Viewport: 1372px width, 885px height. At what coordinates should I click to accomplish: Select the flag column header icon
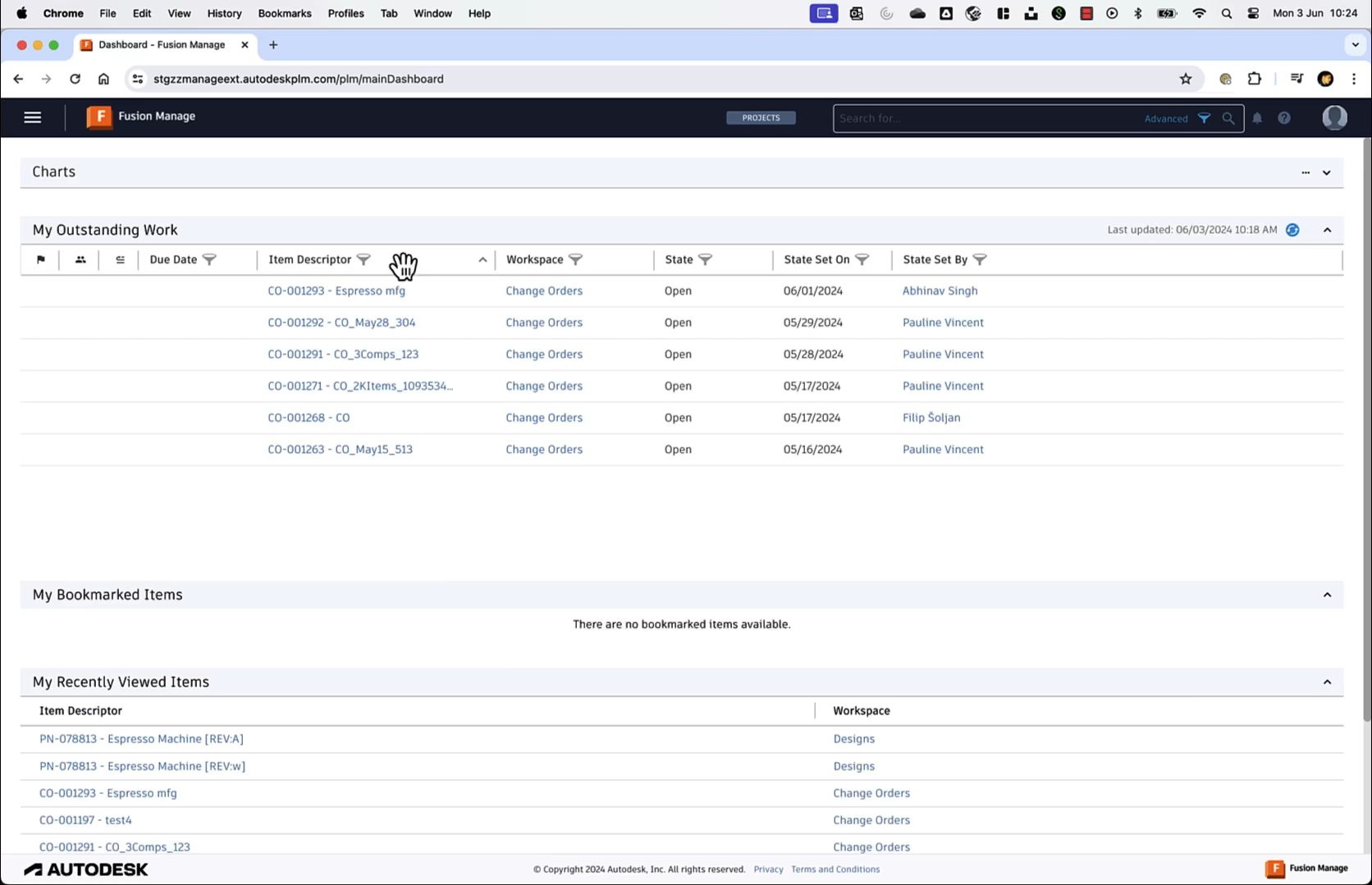pos(41,259)
